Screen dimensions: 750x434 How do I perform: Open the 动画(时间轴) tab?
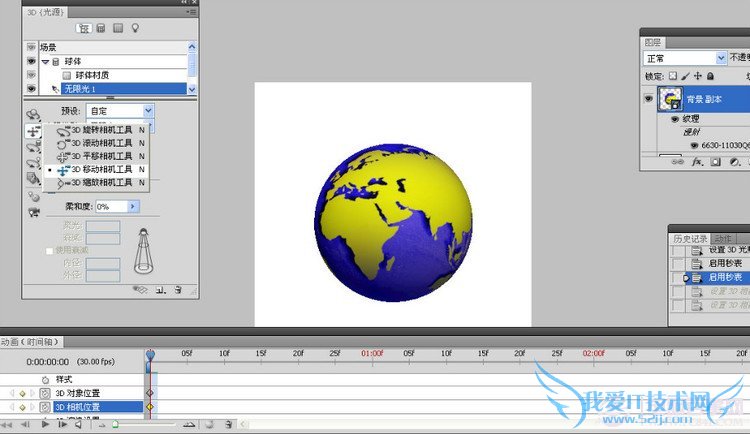pyautogui.click(x=31, y=342)
